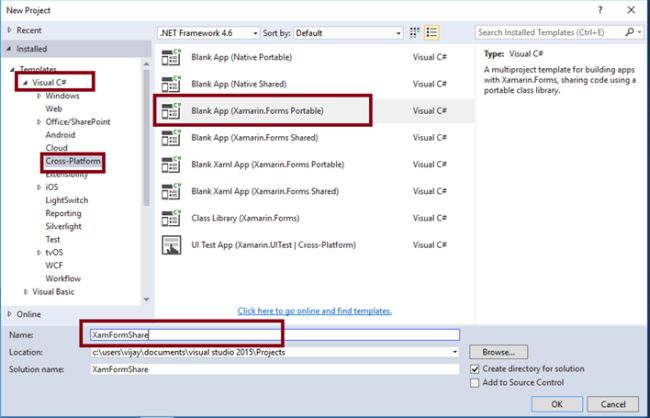Click the tree scrollbar up arrow
This screenshot has height=418, width=650.
[146, 64]
